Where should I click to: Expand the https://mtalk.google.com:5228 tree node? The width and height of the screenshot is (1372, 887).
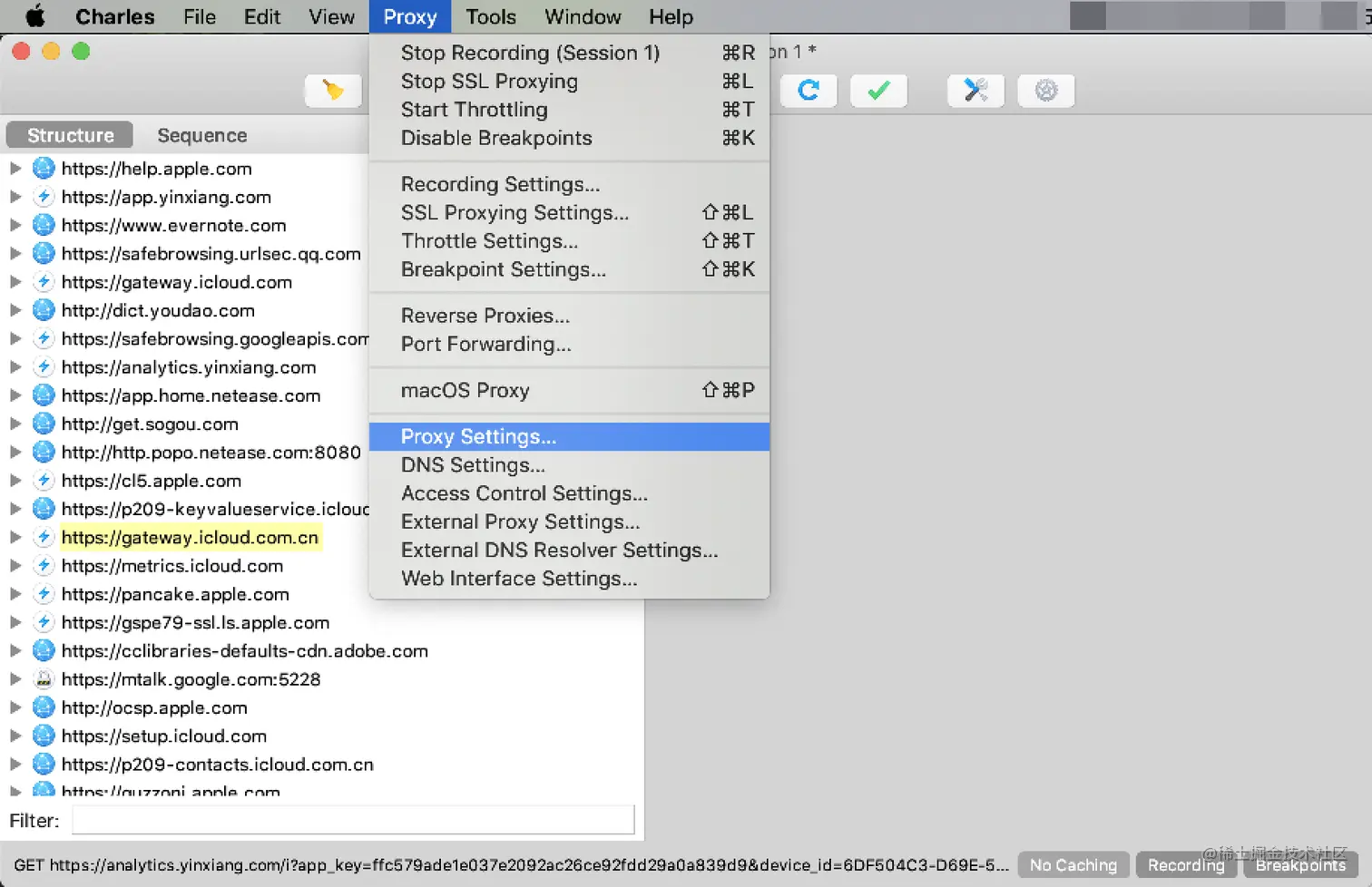coord(15,679)
